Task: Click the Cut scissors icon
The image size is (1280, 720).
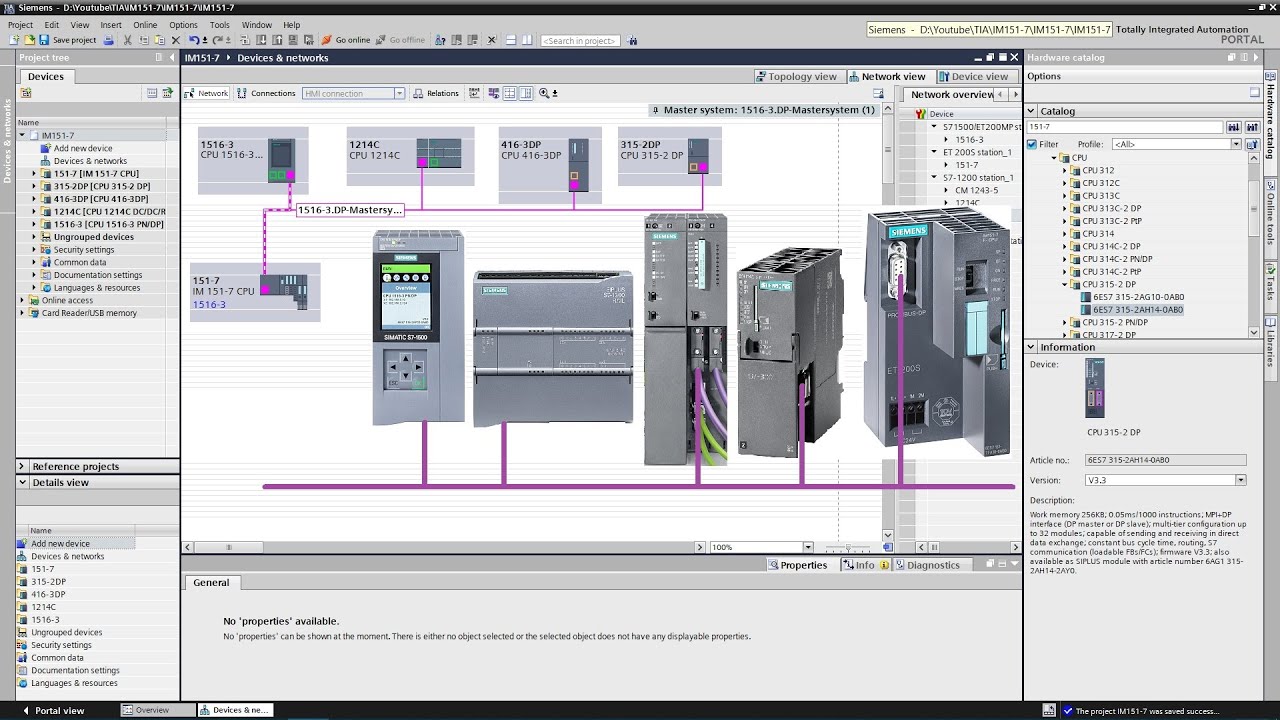Action: 128,40
